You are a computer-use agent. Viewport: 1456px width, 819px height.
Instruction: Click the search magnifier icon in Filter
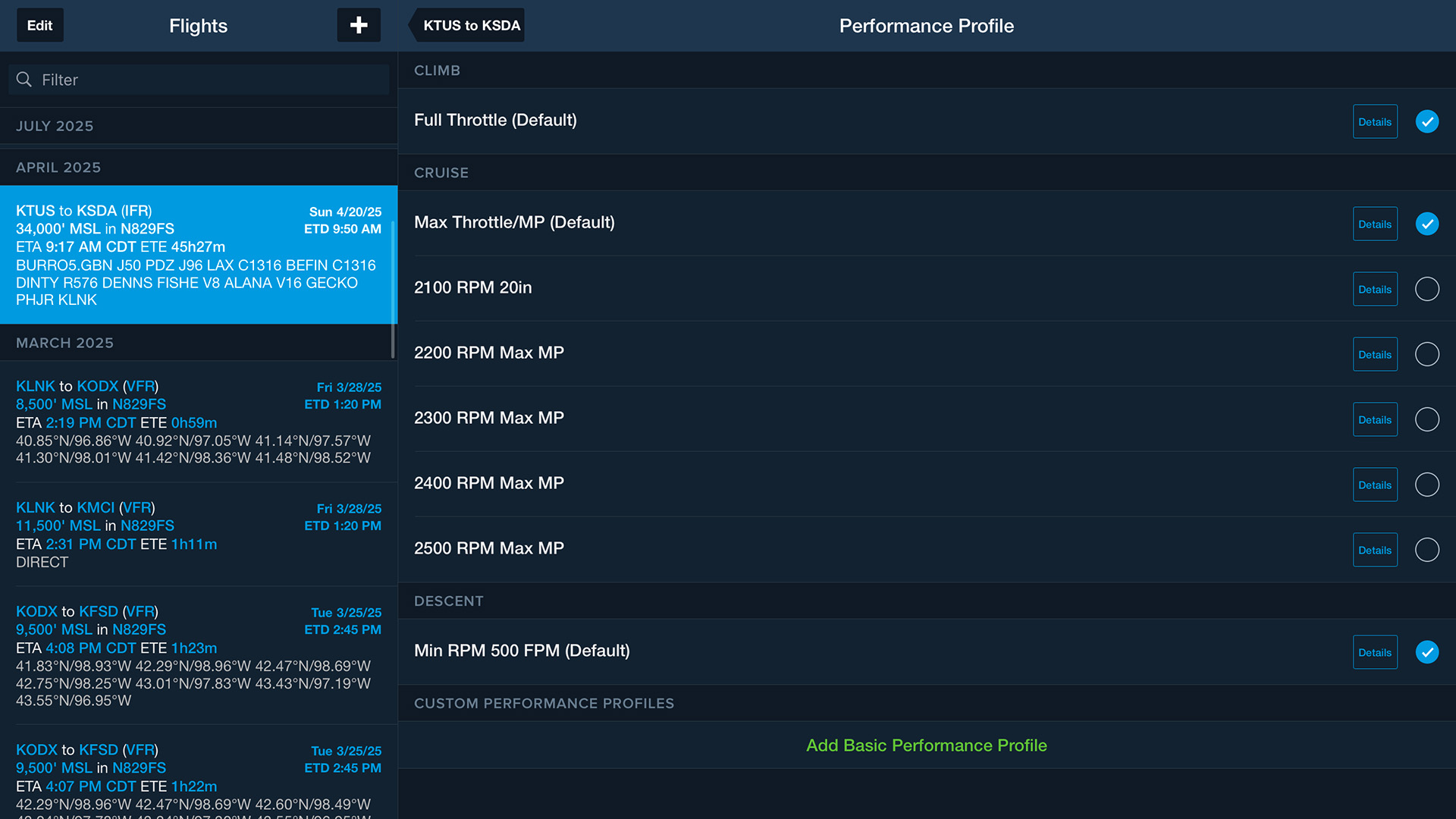coord(24,80)
